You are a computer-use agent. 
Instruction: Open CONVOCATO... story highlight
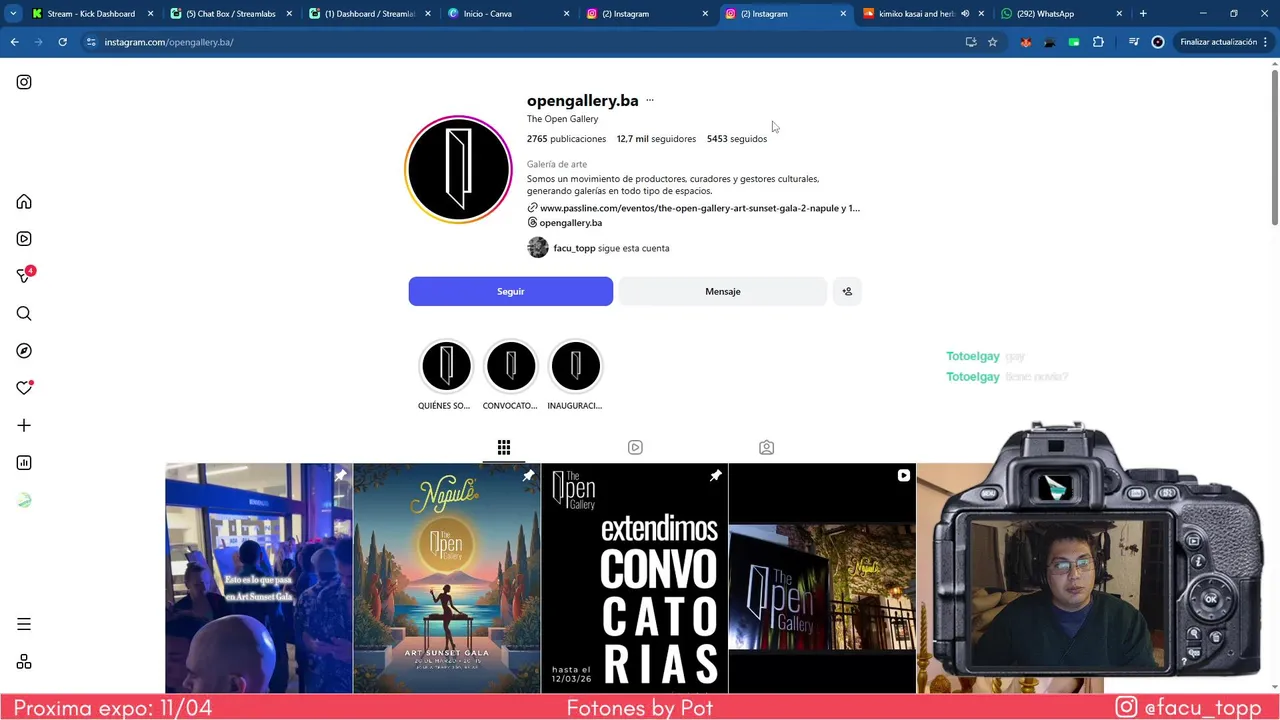coord(510,375)
